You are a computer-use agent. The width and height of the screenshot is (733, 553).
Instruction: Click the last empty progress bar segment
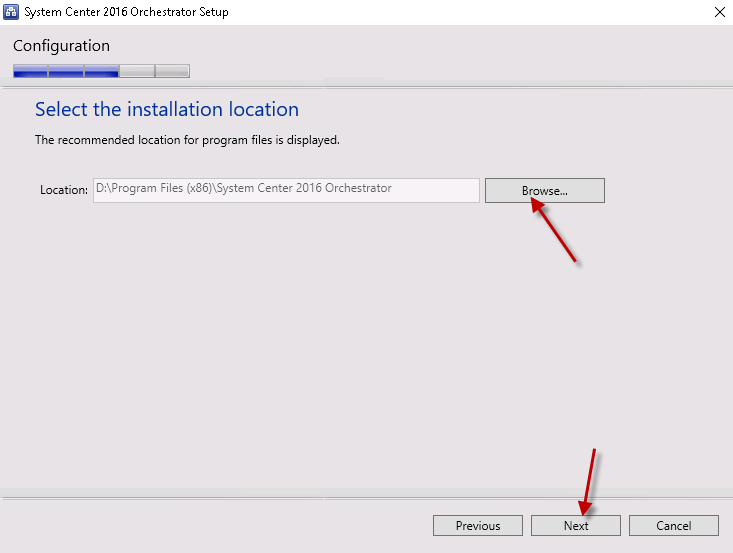(172, 71)
